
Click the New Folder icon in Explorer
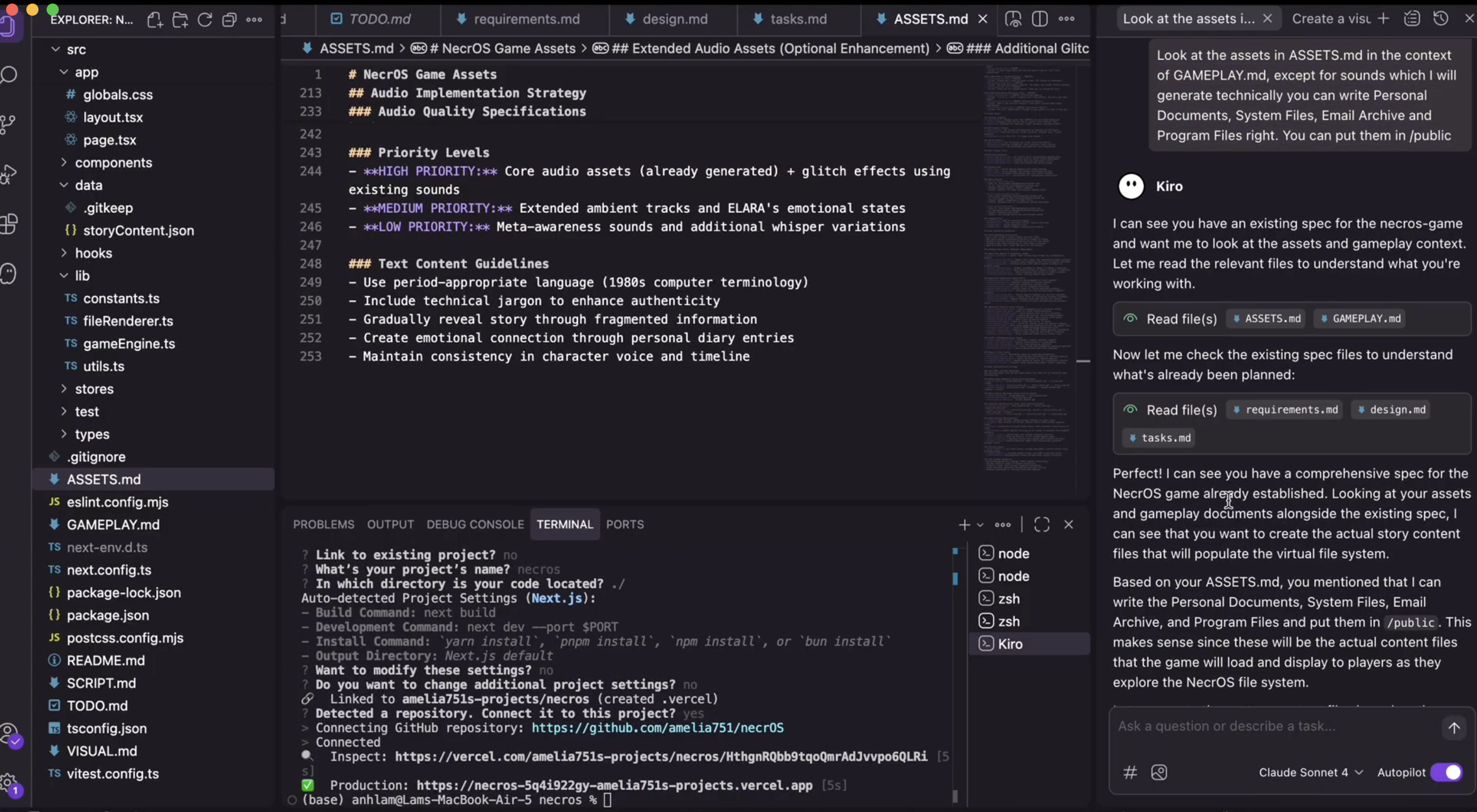[x=180, y=20]
